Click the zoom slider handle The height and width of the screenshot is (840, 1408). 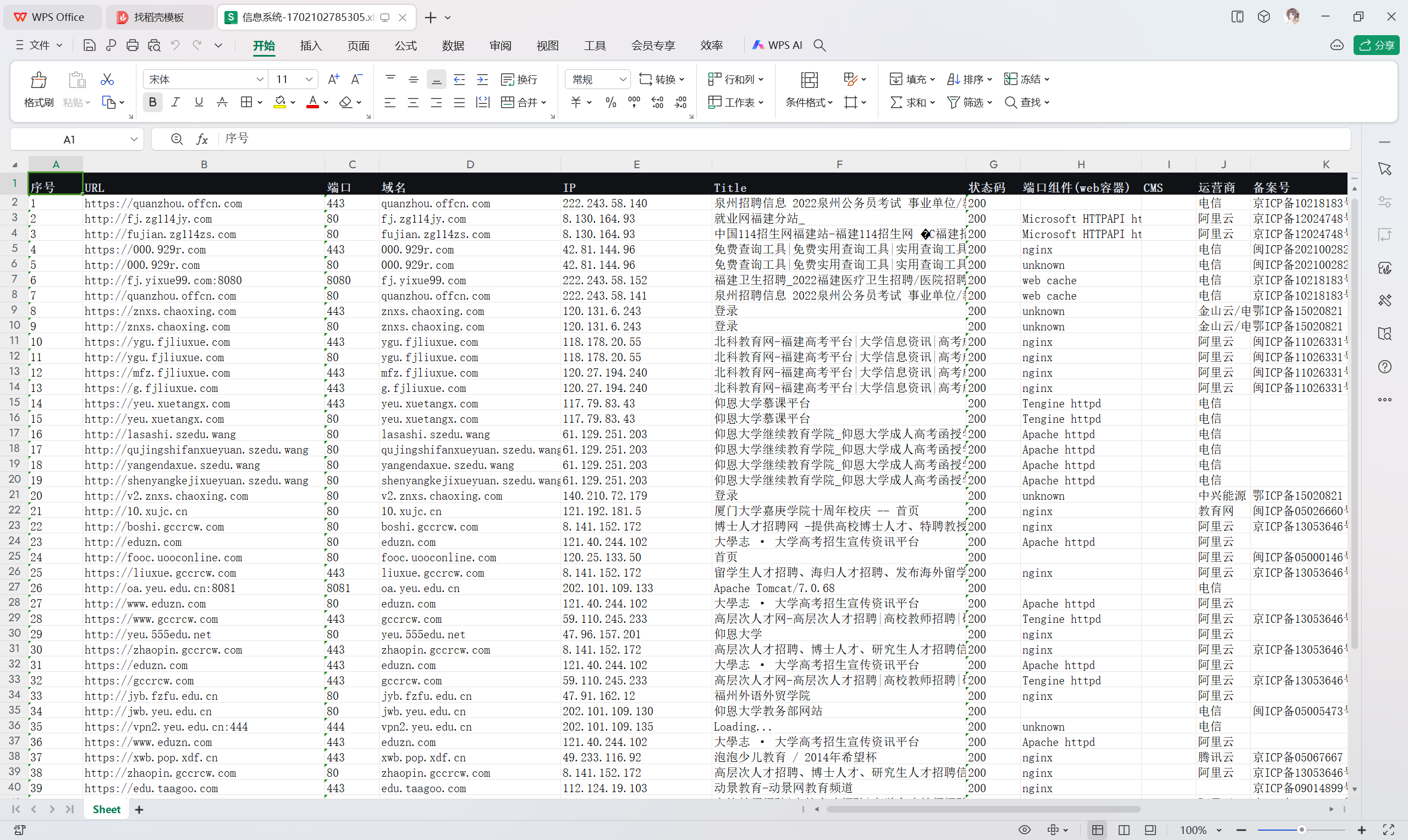tap(1301, 830)
